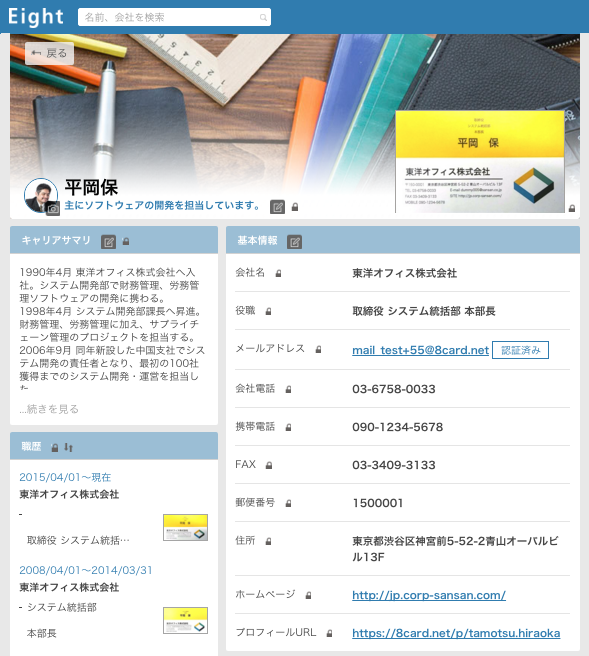Toggle privacy lock for メールアドレス
The width and height of the screenshot is (589, 656).
pyautogui.click(x=318, y=349)
